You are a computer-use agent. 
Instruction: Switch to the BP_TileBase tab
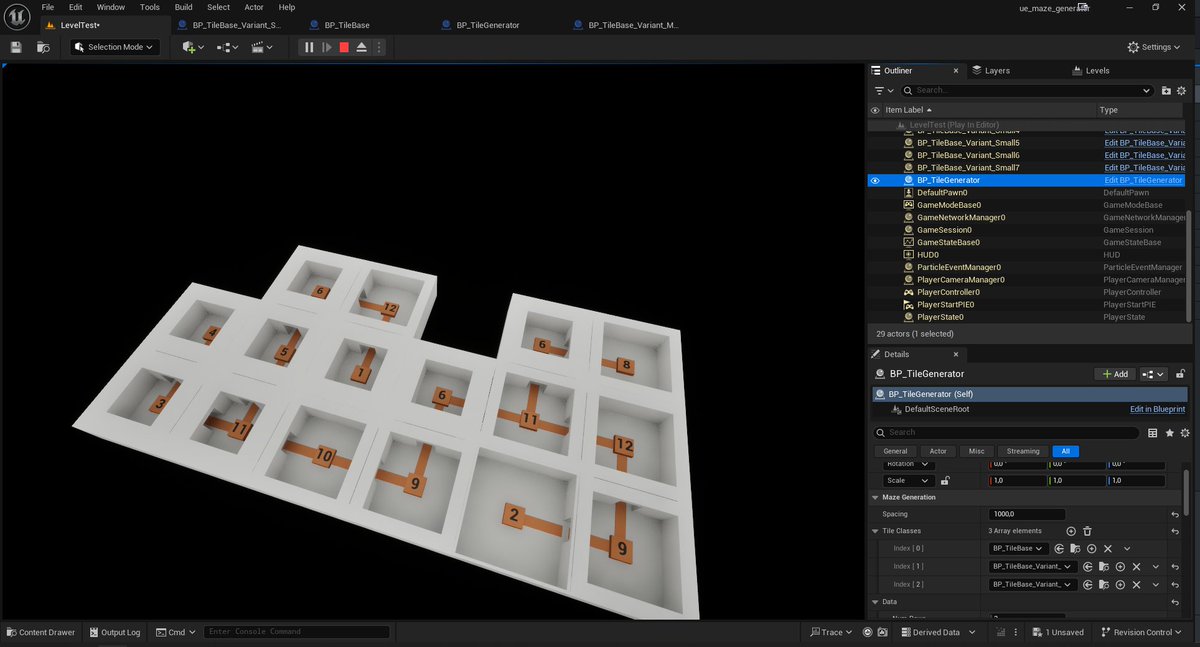pos(348,25)
